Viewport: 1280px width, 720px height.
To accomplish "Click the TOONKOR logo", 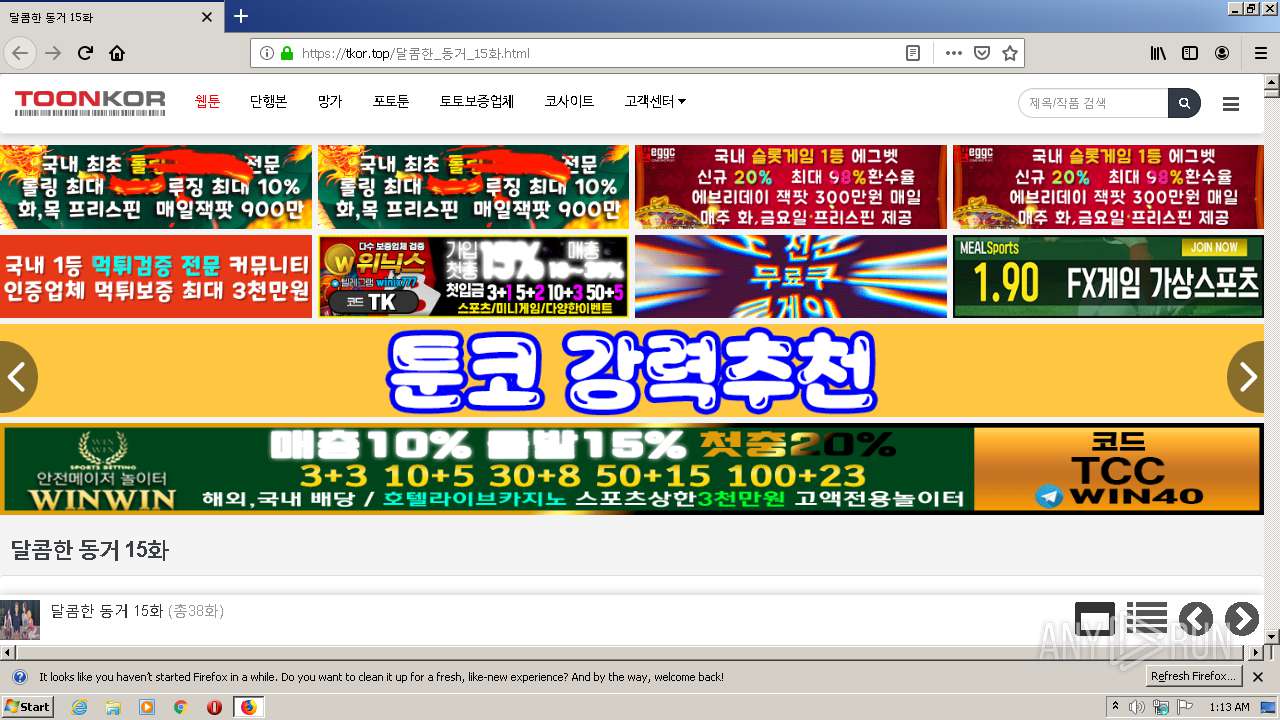I will click(90, 102).
